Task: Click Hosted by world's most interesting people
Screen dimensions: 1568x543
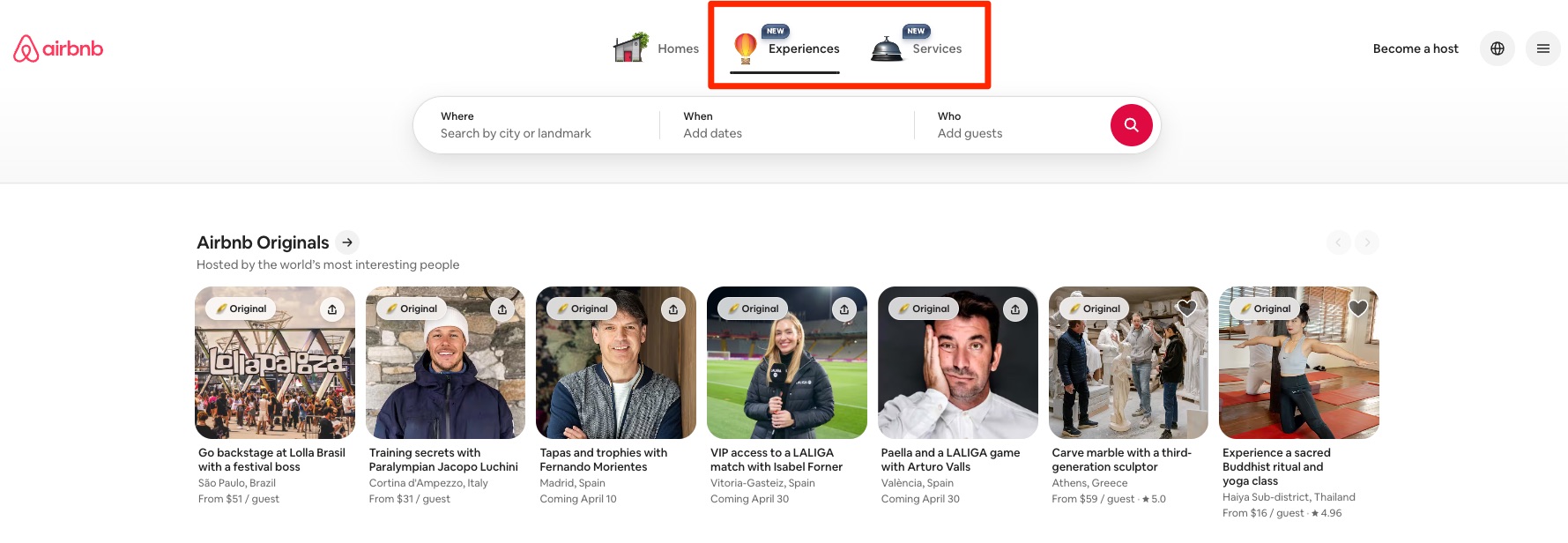Action: point(328,264)
